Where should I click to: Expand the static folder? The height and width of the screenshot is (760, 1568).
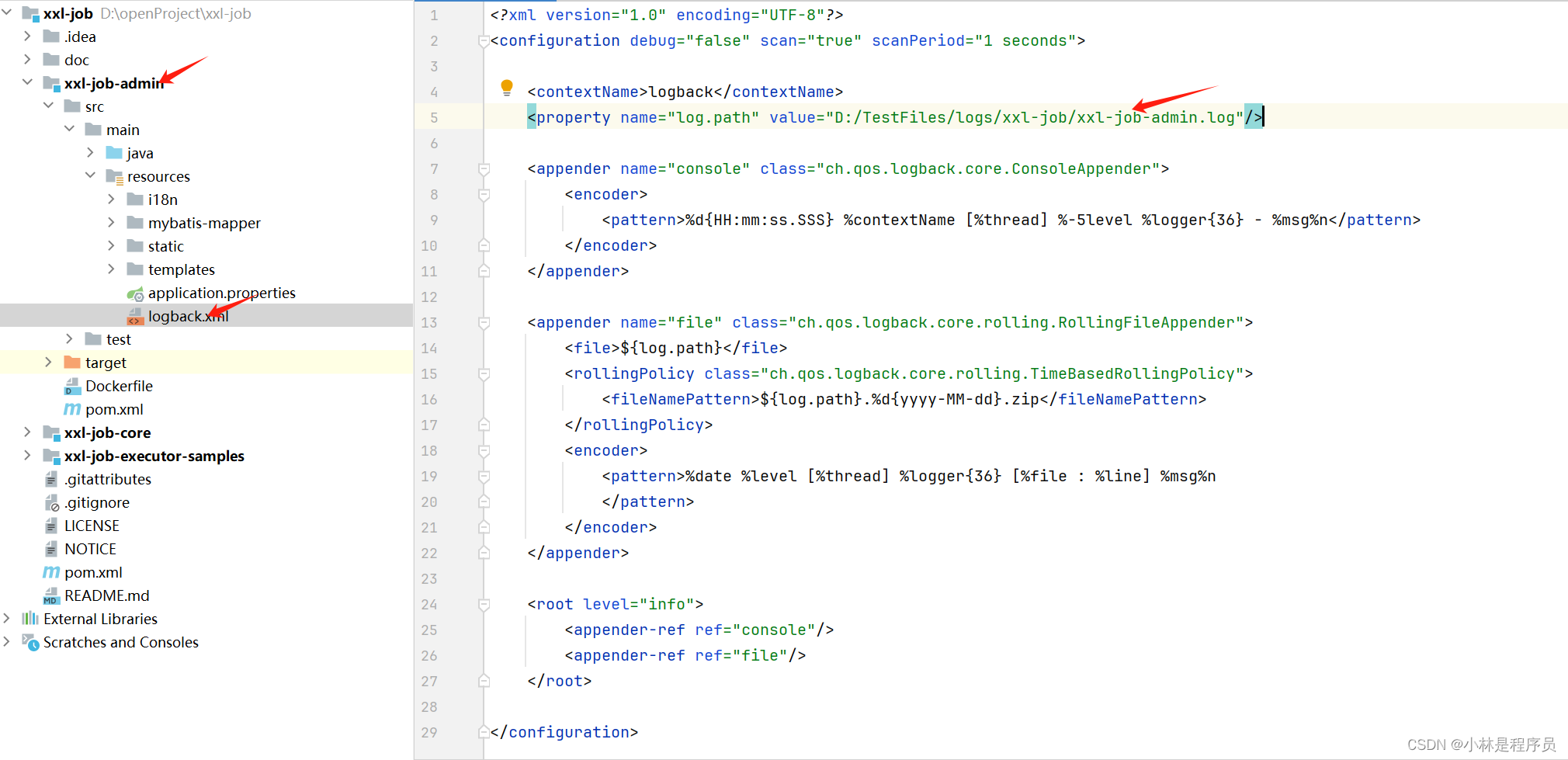click(x=112, y=246)
